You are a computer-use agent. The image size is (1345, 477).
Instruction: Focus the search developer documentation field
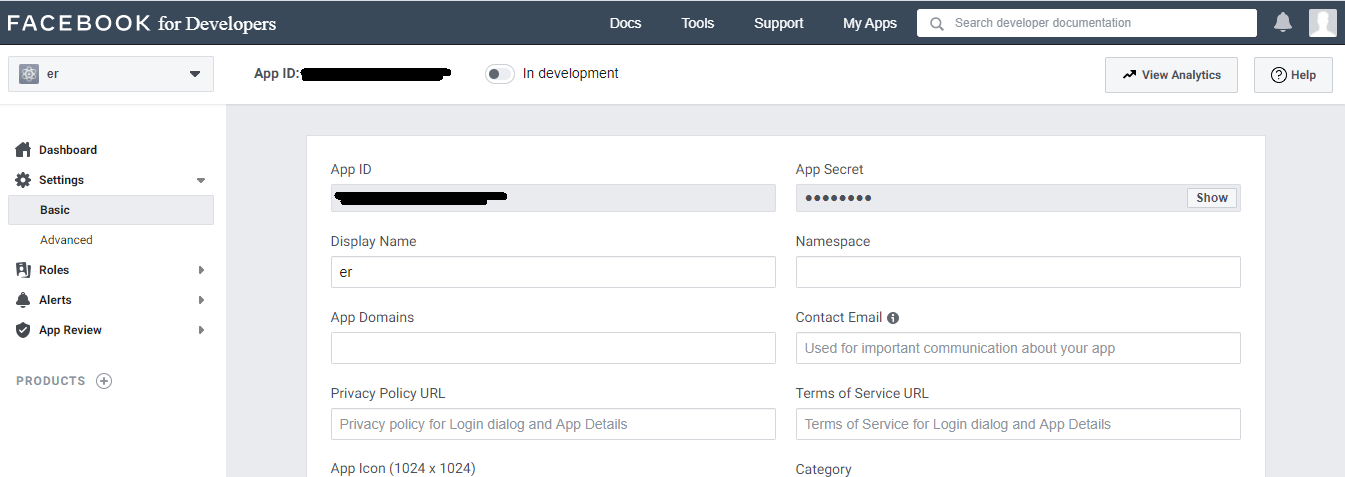pos(1087,23)
